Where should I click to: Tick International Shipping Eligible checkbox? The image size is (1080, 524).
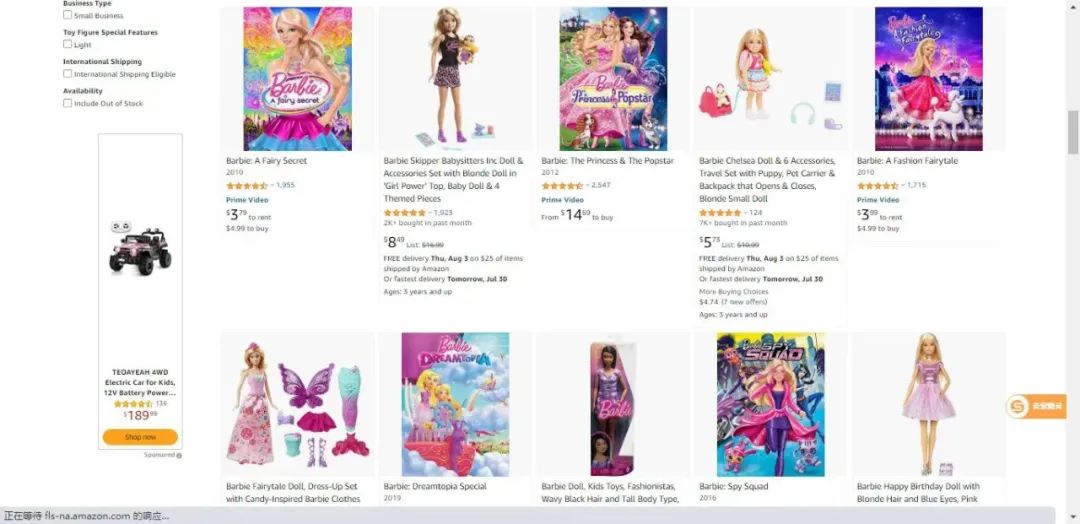68,73
